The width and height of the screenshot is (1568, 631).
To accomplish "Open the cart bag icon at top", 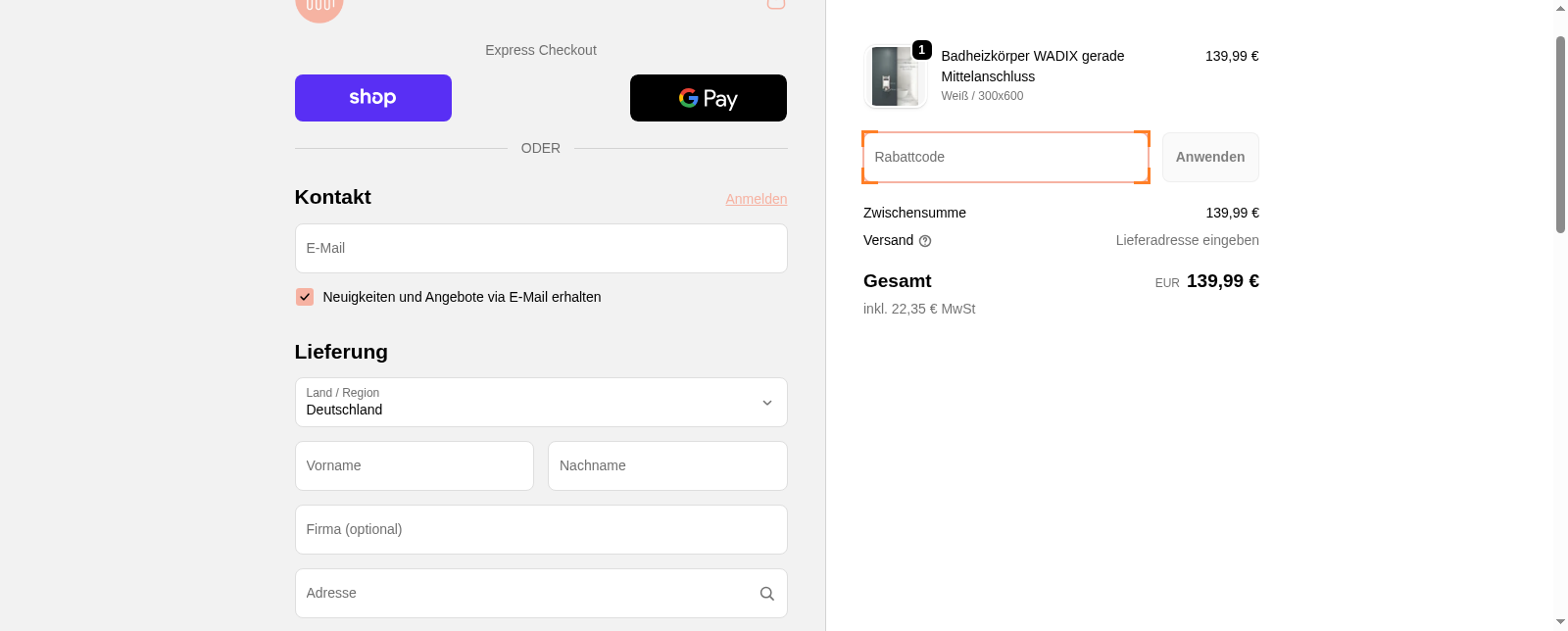I will coord(776,4).
